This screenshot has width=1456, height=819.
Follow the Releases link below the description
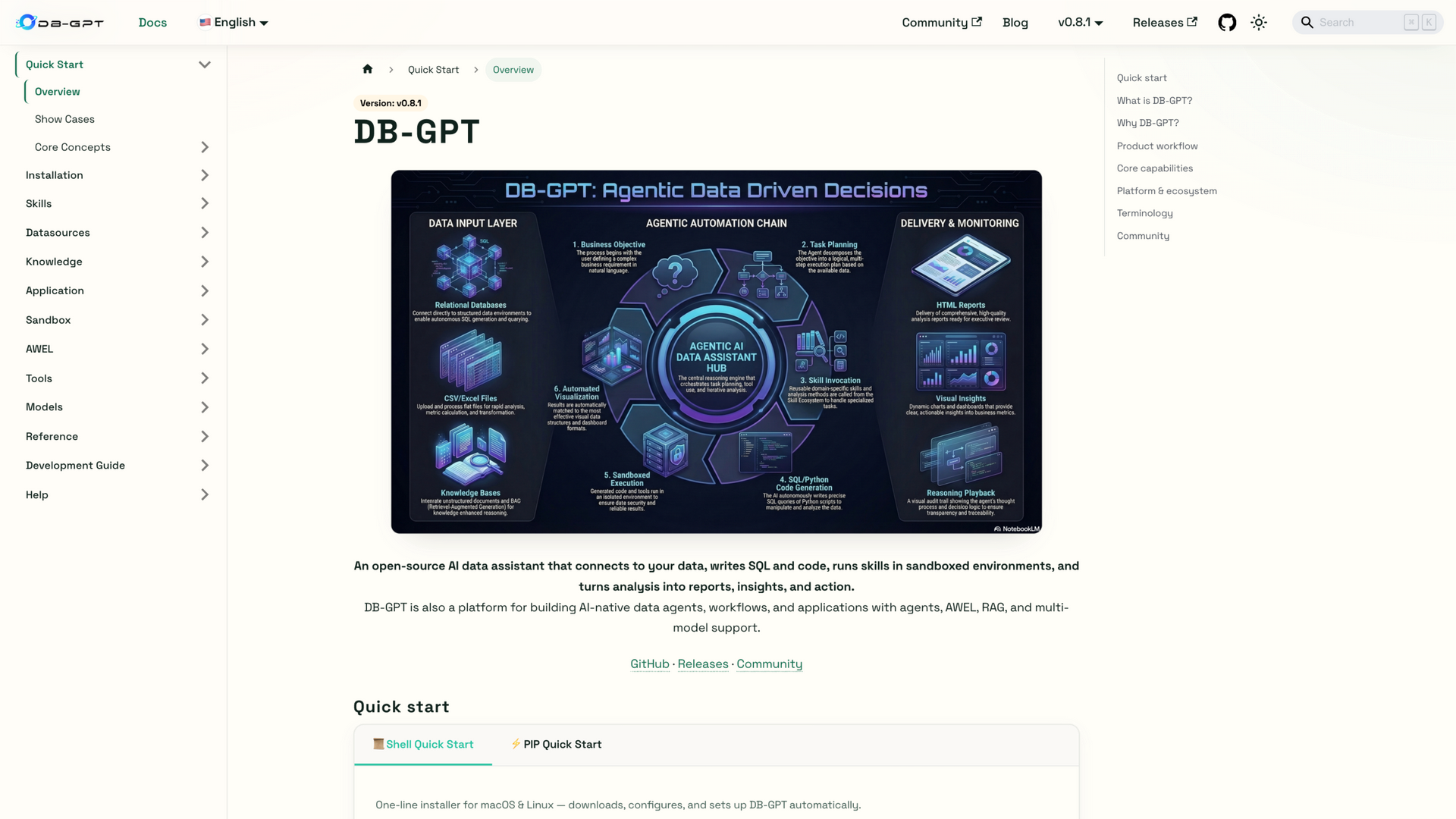coord(703,664)
